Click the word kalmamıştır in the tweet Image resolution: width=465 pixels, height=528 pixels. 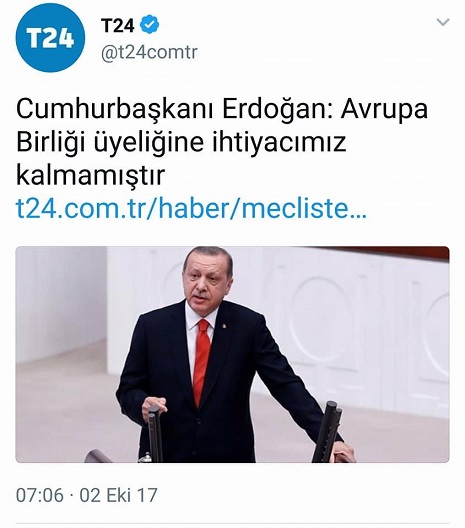coord(90,175)
